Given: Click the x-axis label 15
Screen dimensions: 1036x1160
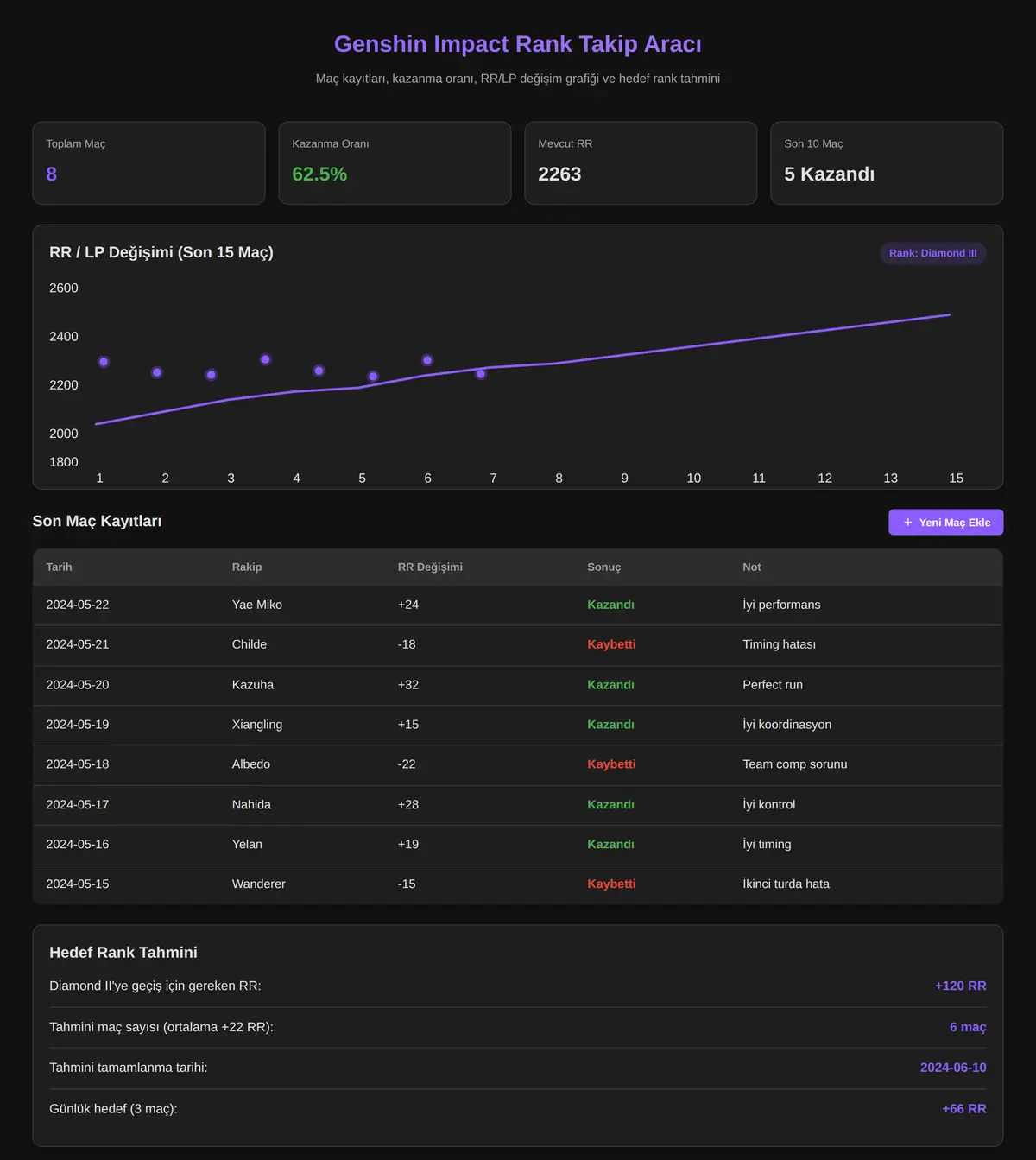Looking at the screenshot, I should (x=957, y=479).
